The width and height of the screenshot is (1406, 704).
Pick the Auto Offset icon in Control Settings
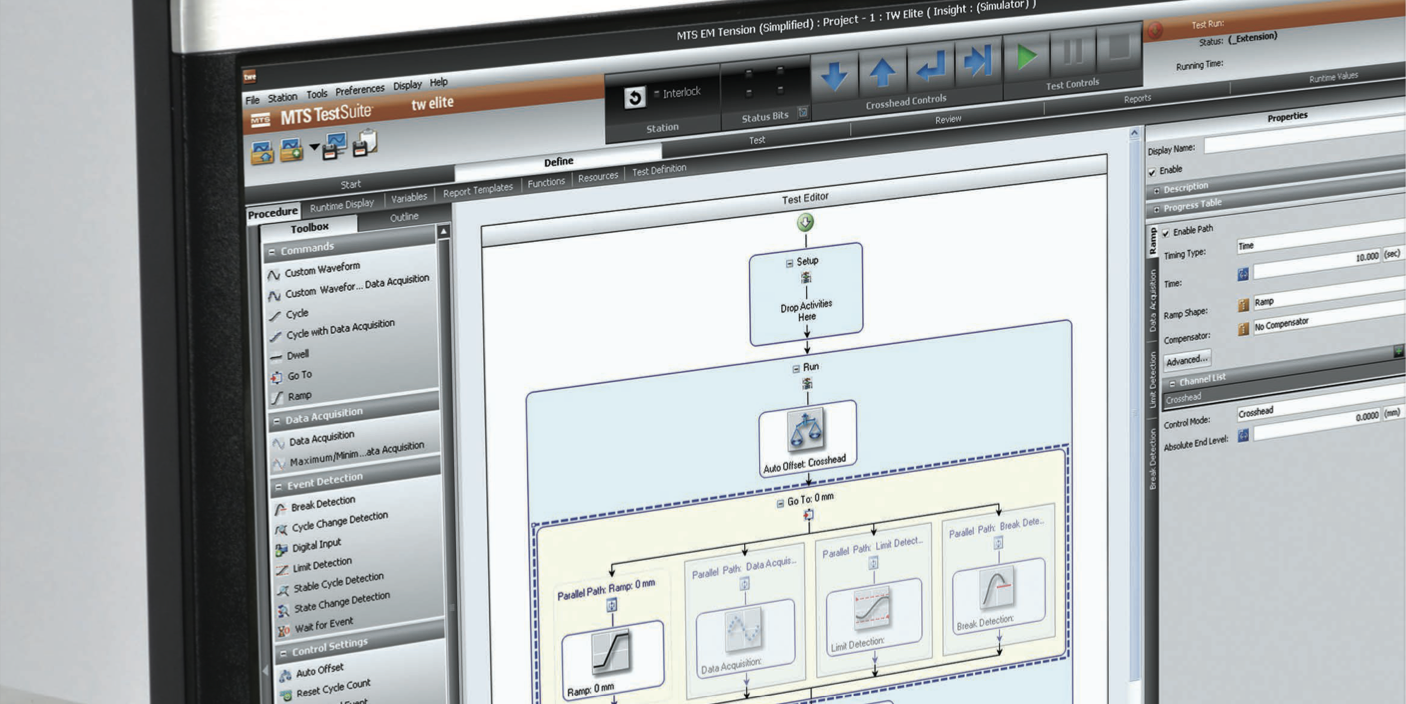click(x=286, y=675)
